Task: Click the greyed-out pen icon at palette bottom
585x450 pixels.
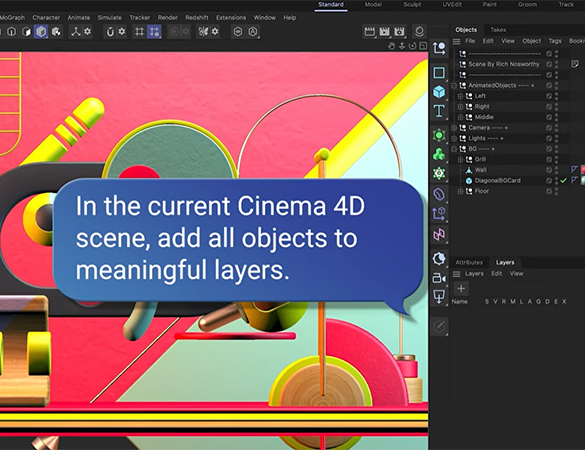Action: tap(439, 326)
